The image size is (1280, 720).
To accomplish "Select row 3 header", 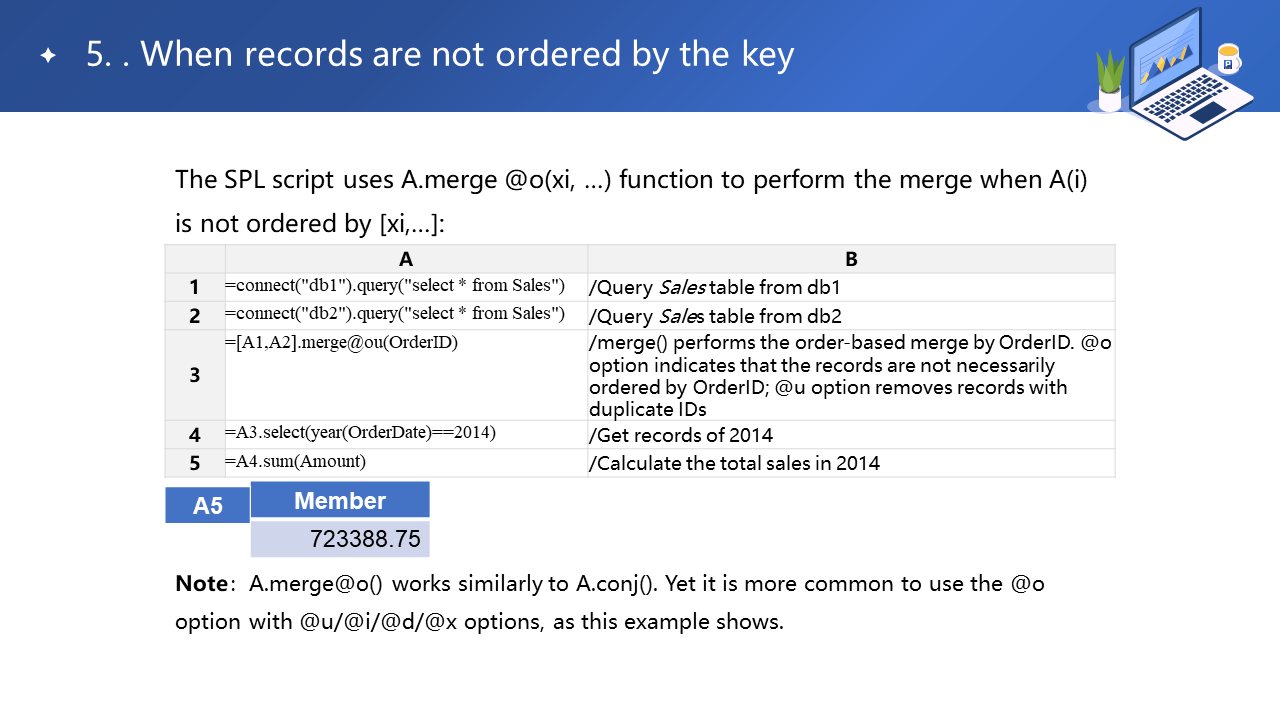I will click(x=195, y=375).
